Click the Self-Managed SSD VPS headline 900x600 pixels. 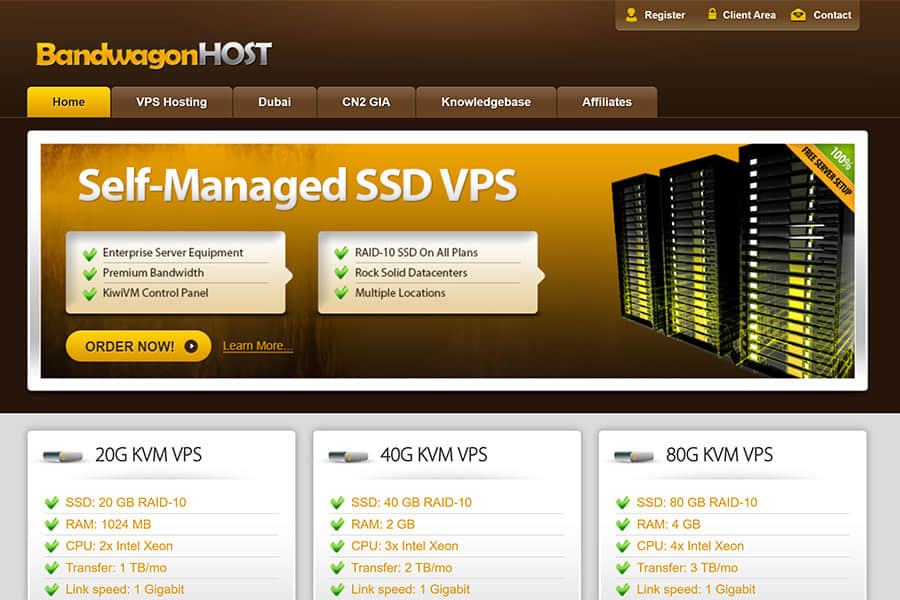click(x=297, y=185)
